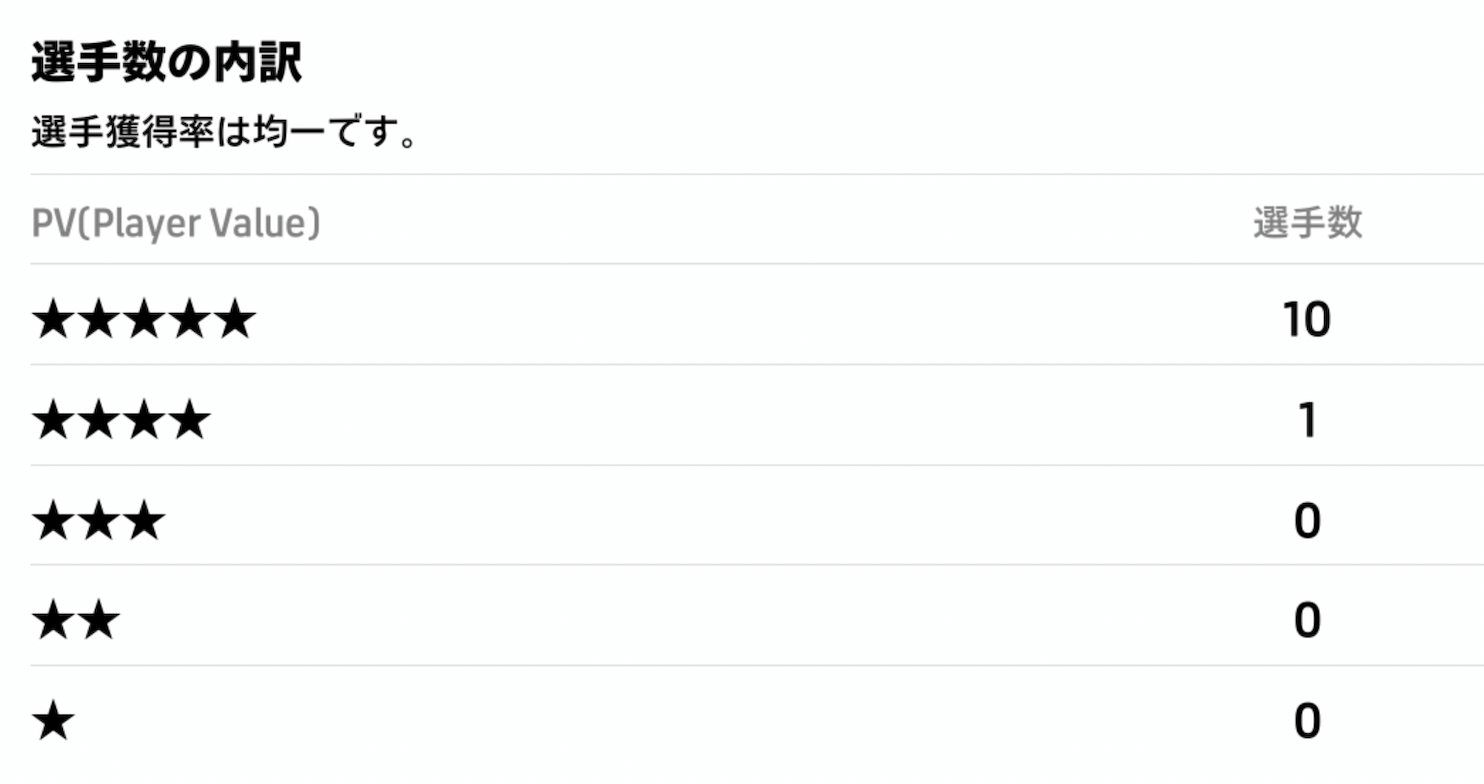Click the last star in the five-star row
1484x784 pixels.
tap(234, 321)
